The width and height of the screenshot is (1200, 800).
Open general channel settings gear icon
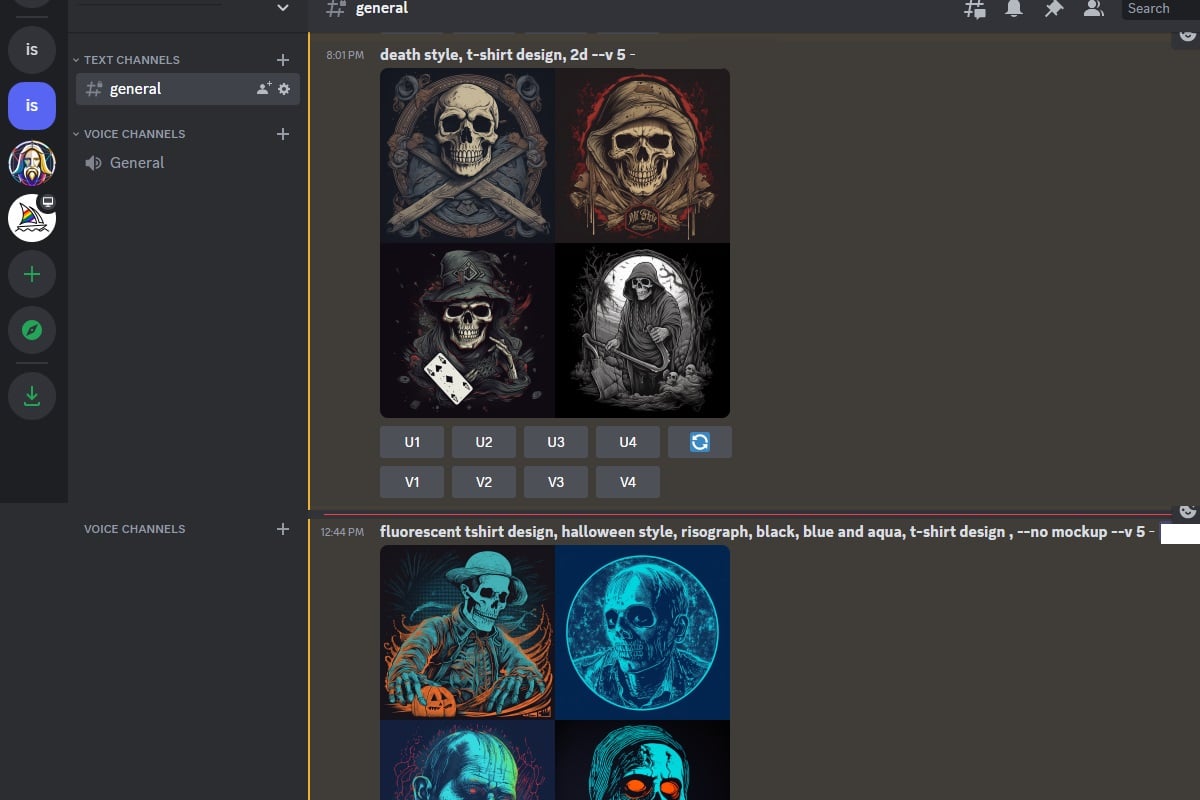click(284, 89)
